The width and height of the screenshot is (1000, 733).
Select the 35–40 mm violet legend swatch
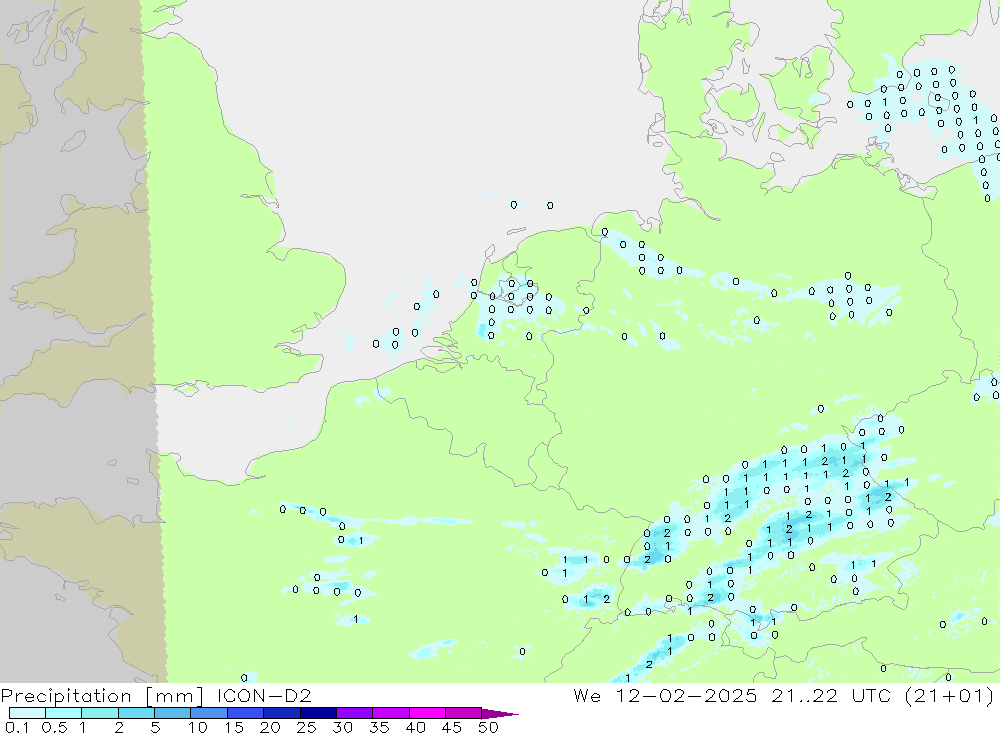[x=390, y=713]
